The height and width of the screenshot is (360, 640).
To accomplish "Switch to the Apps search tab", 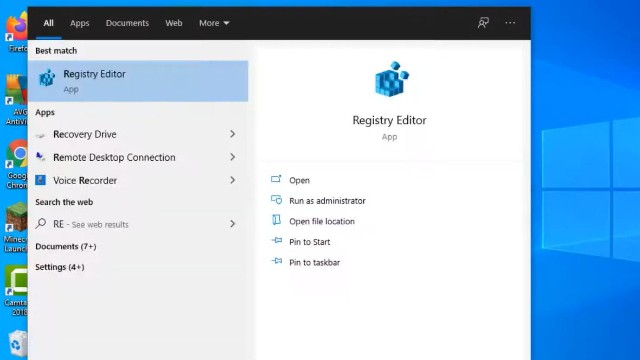I will [x=79, y=23].
